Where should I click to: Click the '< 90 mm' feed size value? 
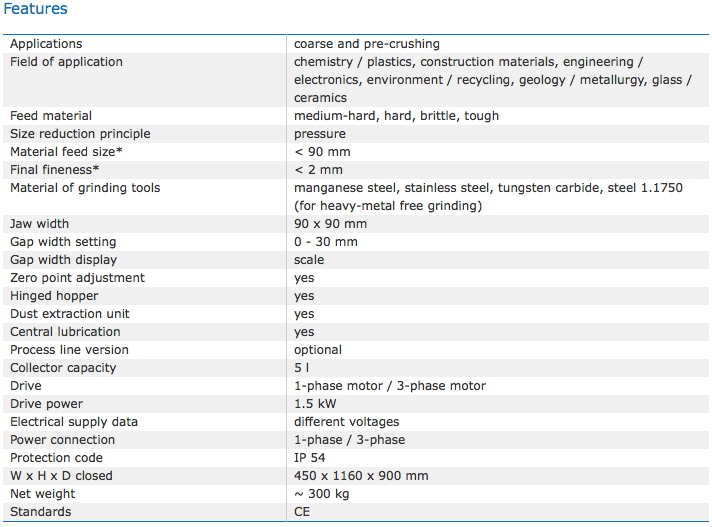(323, 152)
